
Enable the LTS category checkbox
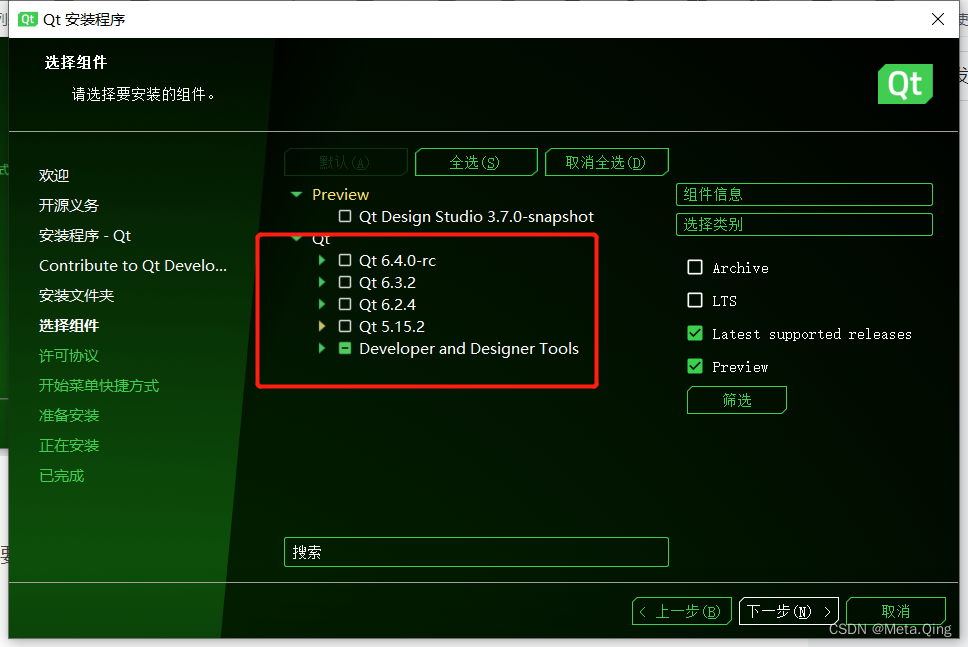[695, 300]
